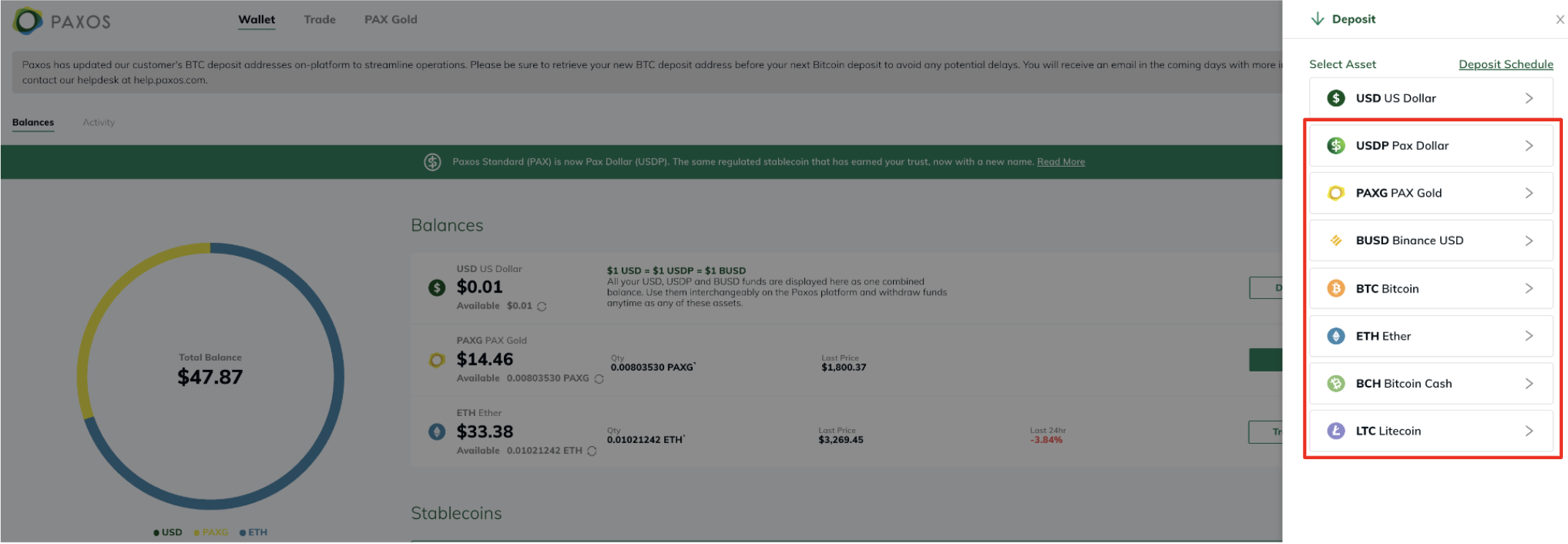Click the PAXG legend color dot
1568x544 pixels.
tap(197, 533)
